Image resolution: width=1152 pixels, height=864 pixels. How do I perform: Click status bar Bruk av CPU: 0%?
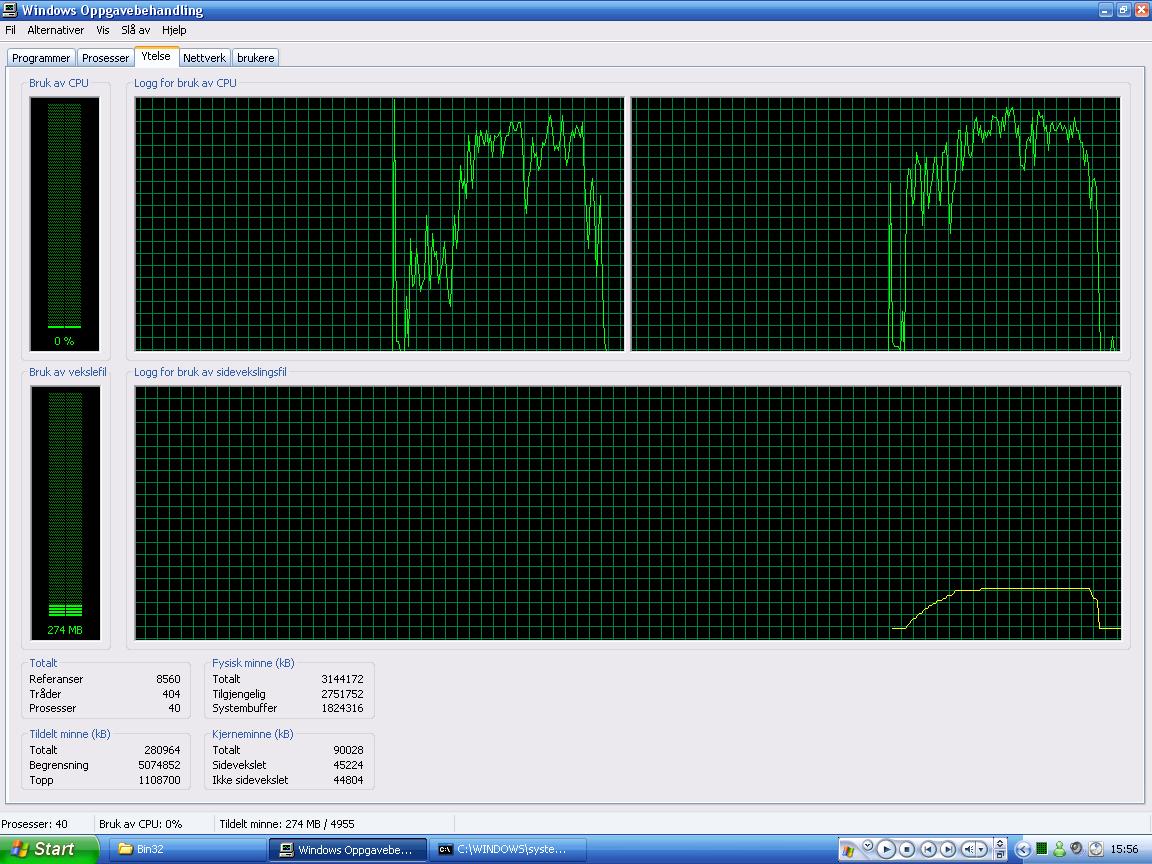point(140,824)
